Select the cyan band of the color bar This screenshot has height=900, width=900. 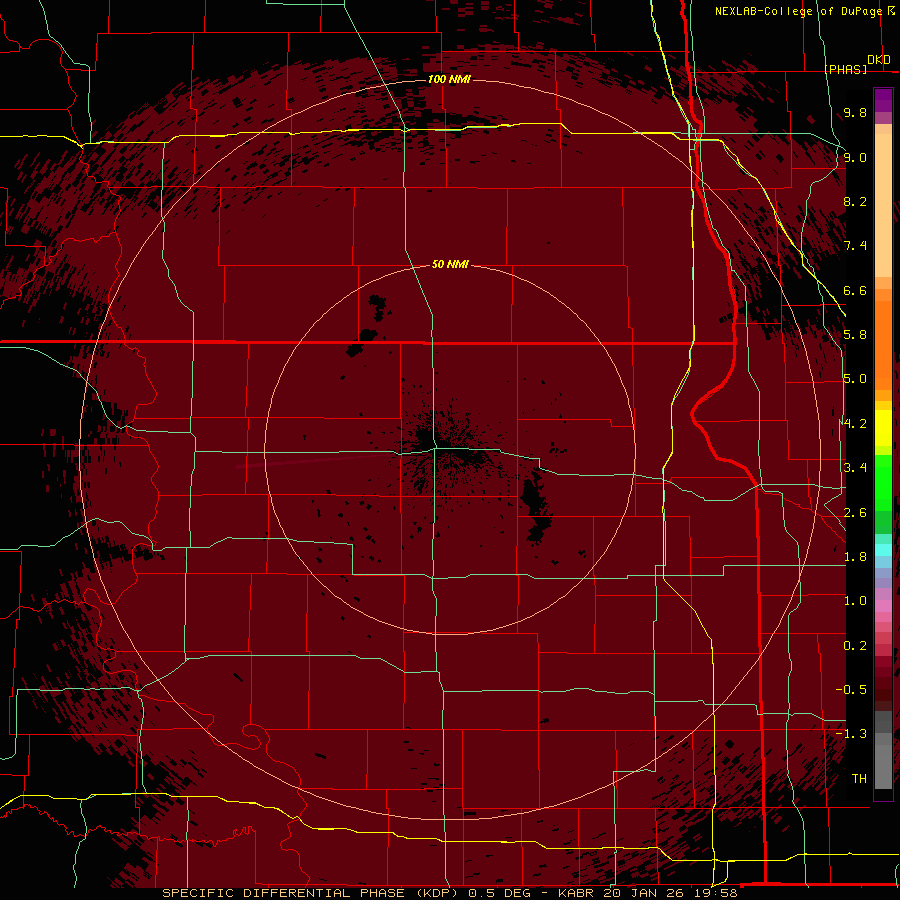pyautogui.click(x=883, y=550)
